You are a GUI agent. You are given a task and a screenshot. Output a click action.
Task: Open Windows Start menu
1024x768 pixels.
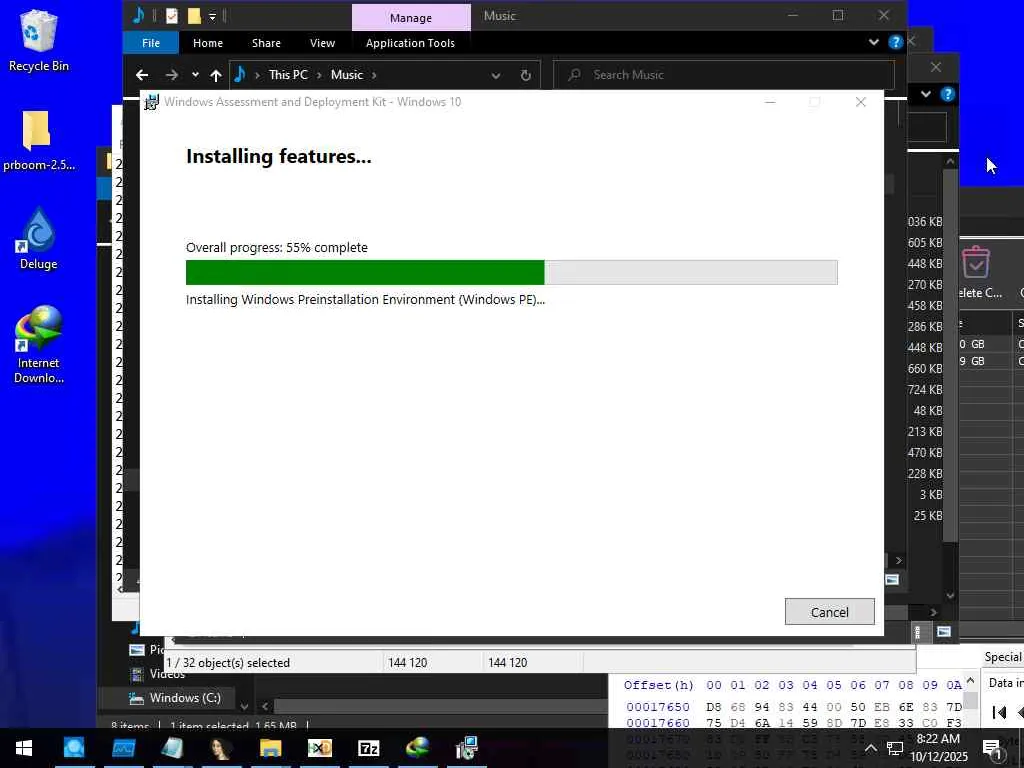point(24,748)
